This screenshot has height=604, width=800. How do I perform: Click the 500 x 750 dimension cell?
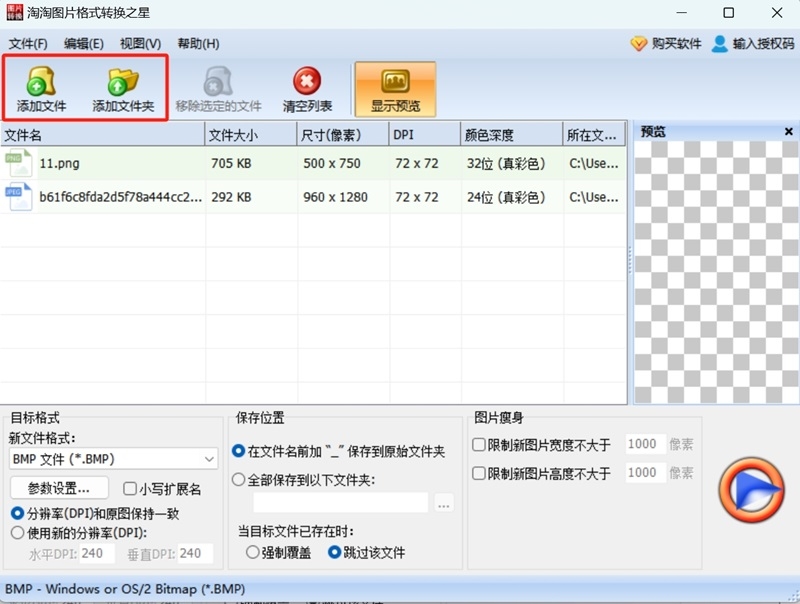(332, 163)
